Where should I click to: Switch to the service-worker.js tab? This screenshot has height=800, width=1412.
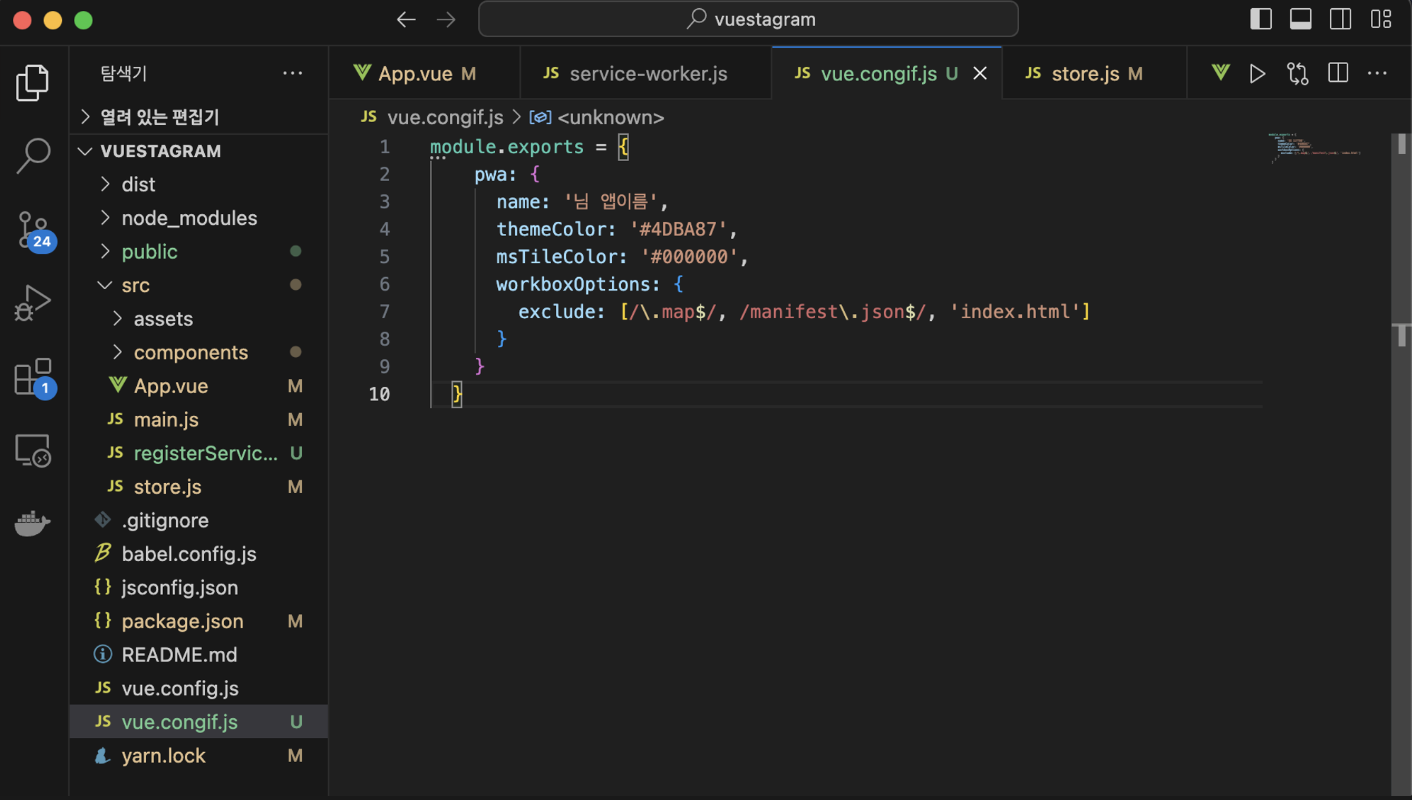coord(647,73)
